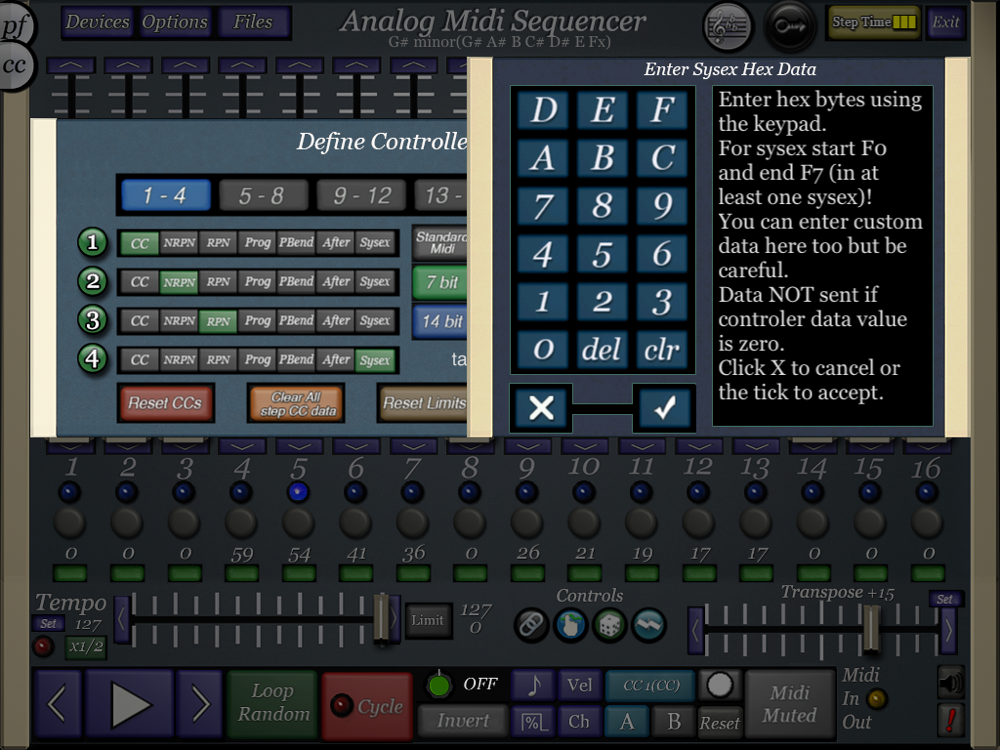The height and width of the screenshot is (750, 1000).
Task: Click the tempo slider left arrow
Action: (x=122, y=619)
